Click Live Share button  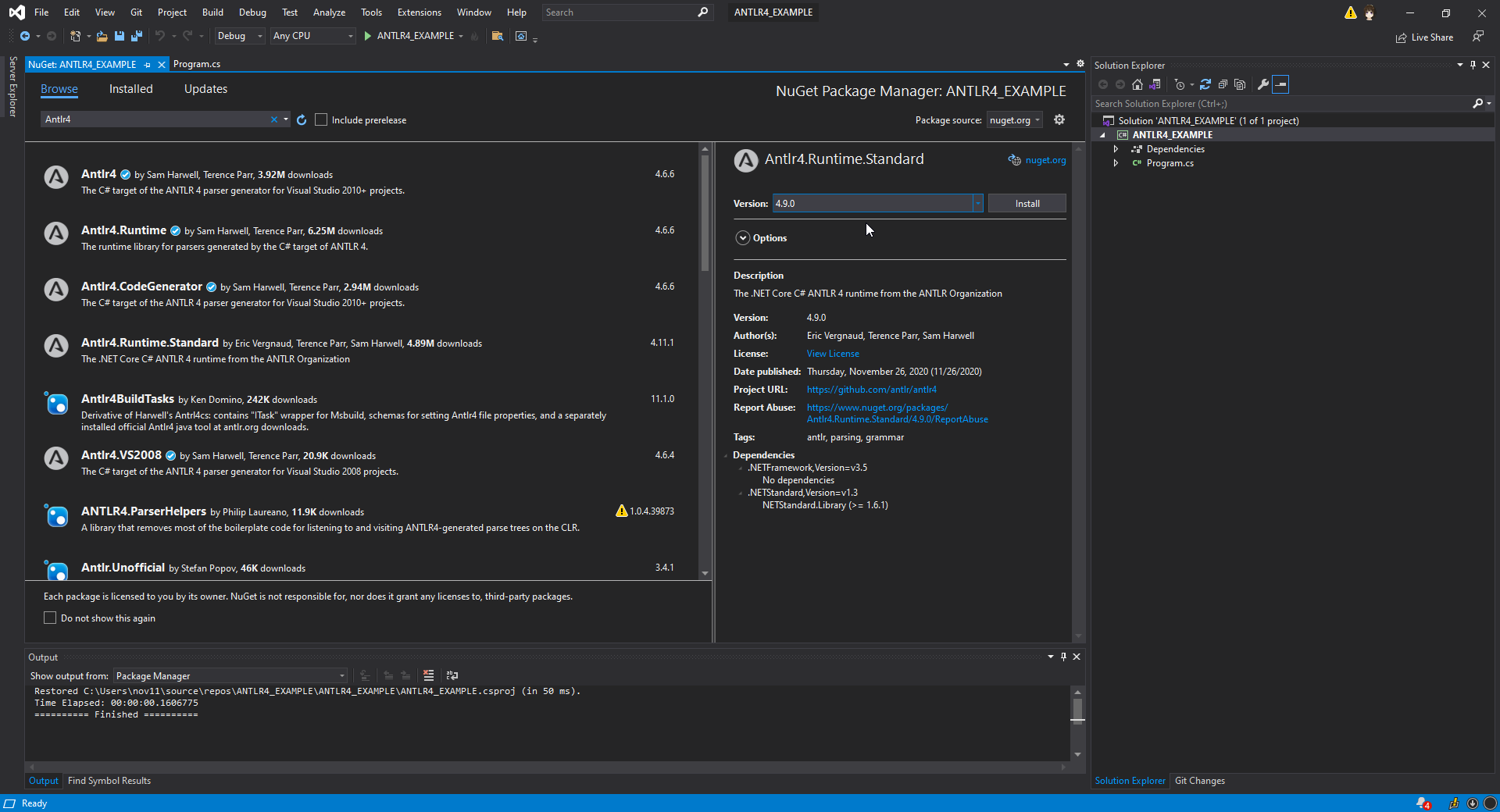tap(1424, 37)
